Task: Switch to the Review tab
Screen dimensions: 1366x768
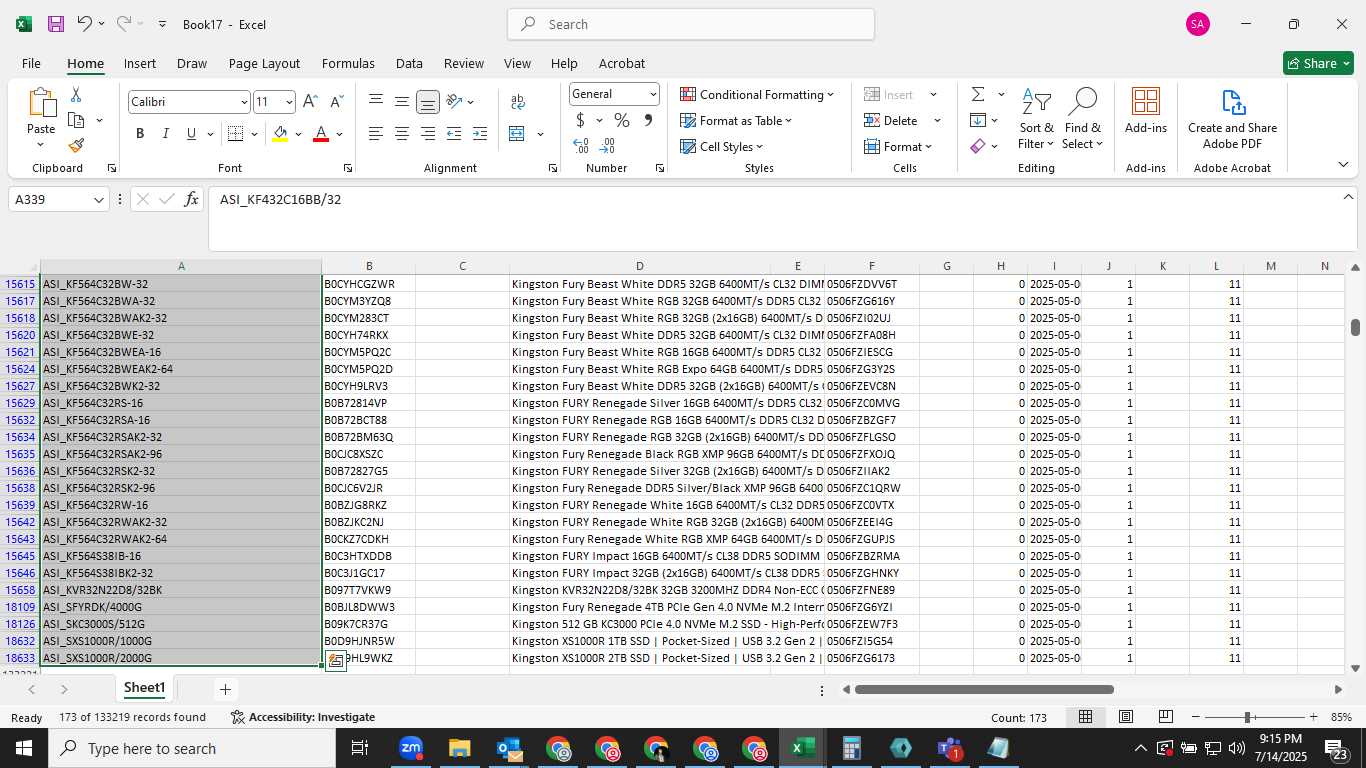Action: [464, 63]
